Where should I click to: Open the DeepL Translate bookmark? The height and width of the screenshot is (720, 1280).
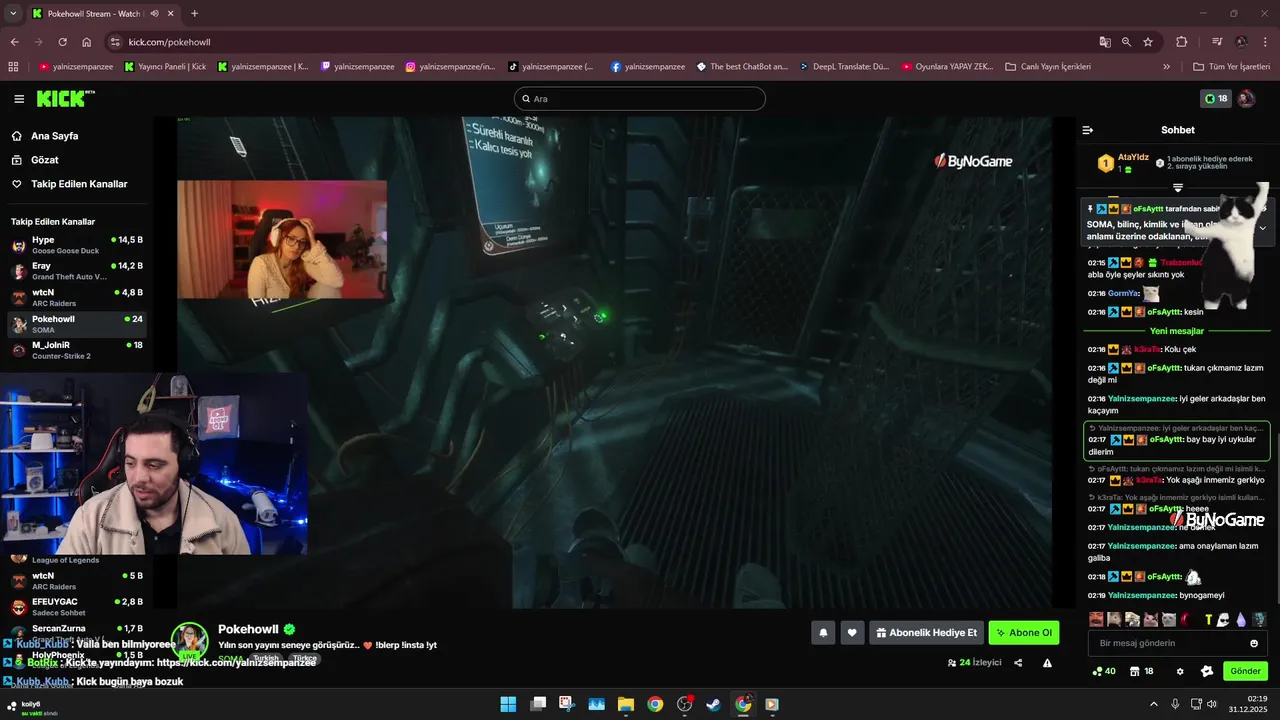844,67
